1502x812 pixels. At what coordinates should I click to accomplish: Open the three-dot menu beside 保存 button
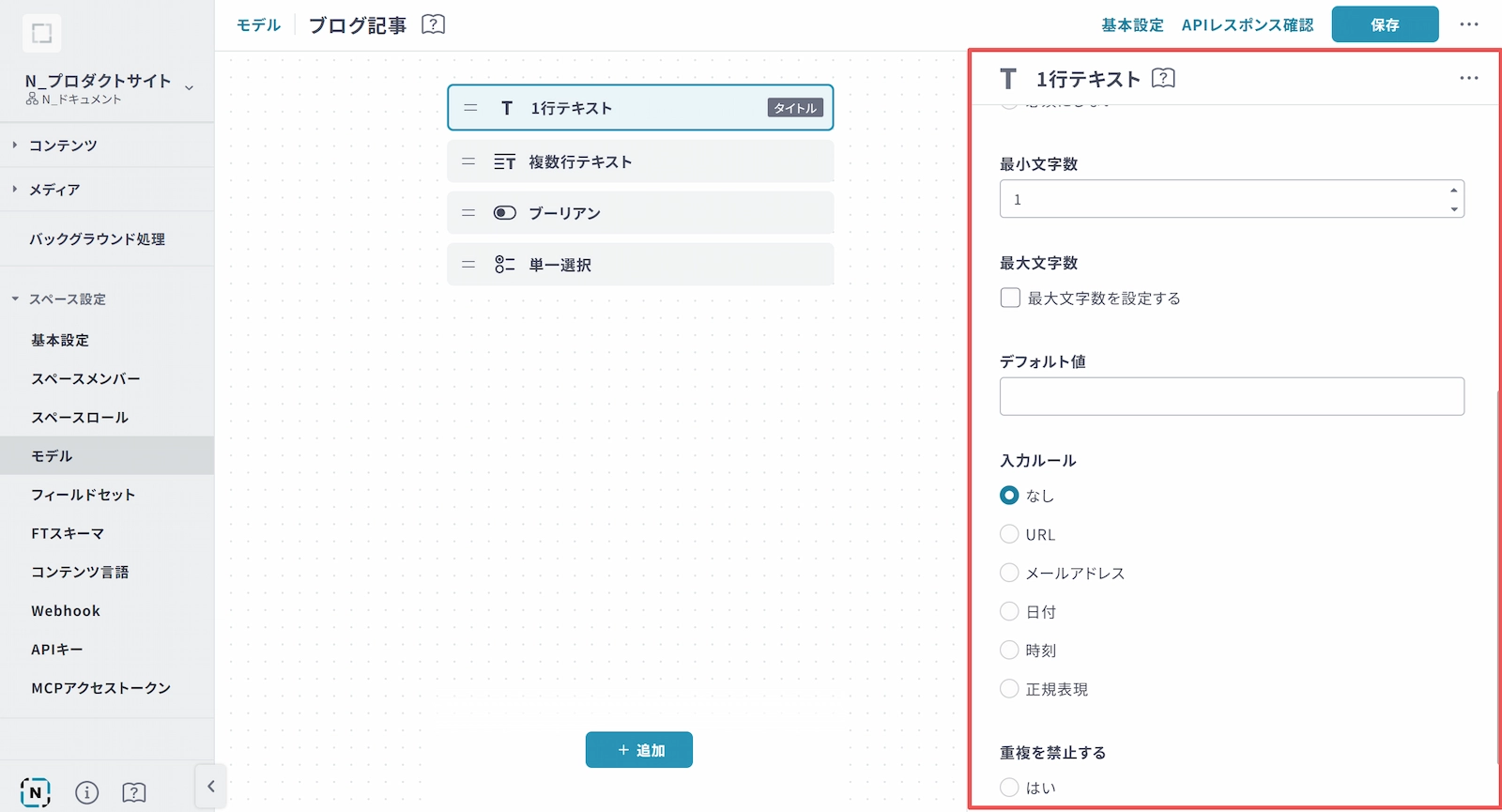[1469, 24]
